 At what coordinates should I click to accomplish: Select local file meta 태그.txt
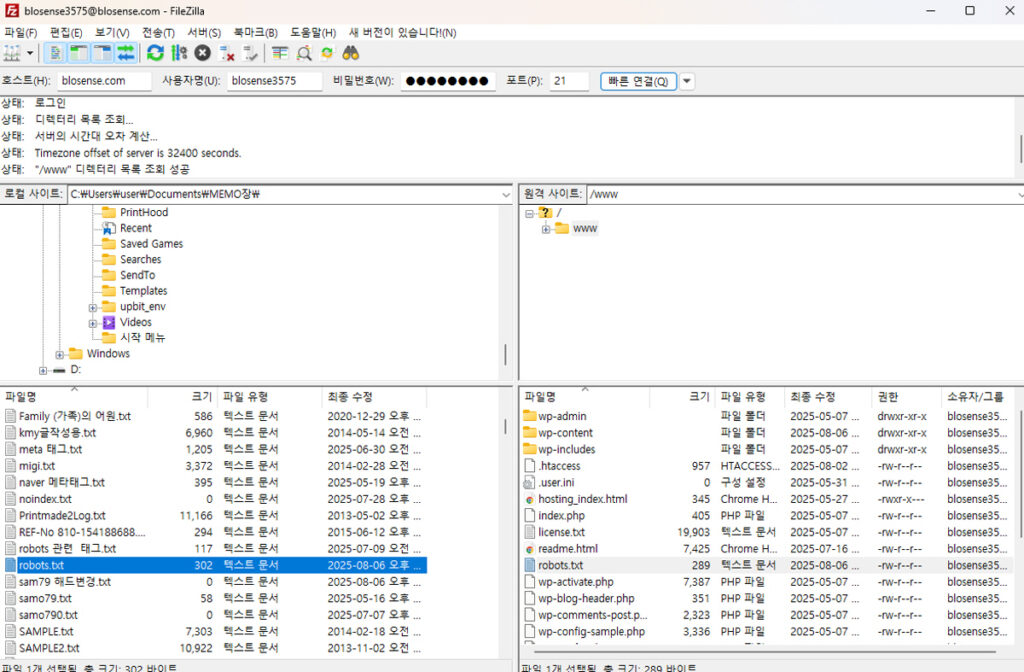50,450
